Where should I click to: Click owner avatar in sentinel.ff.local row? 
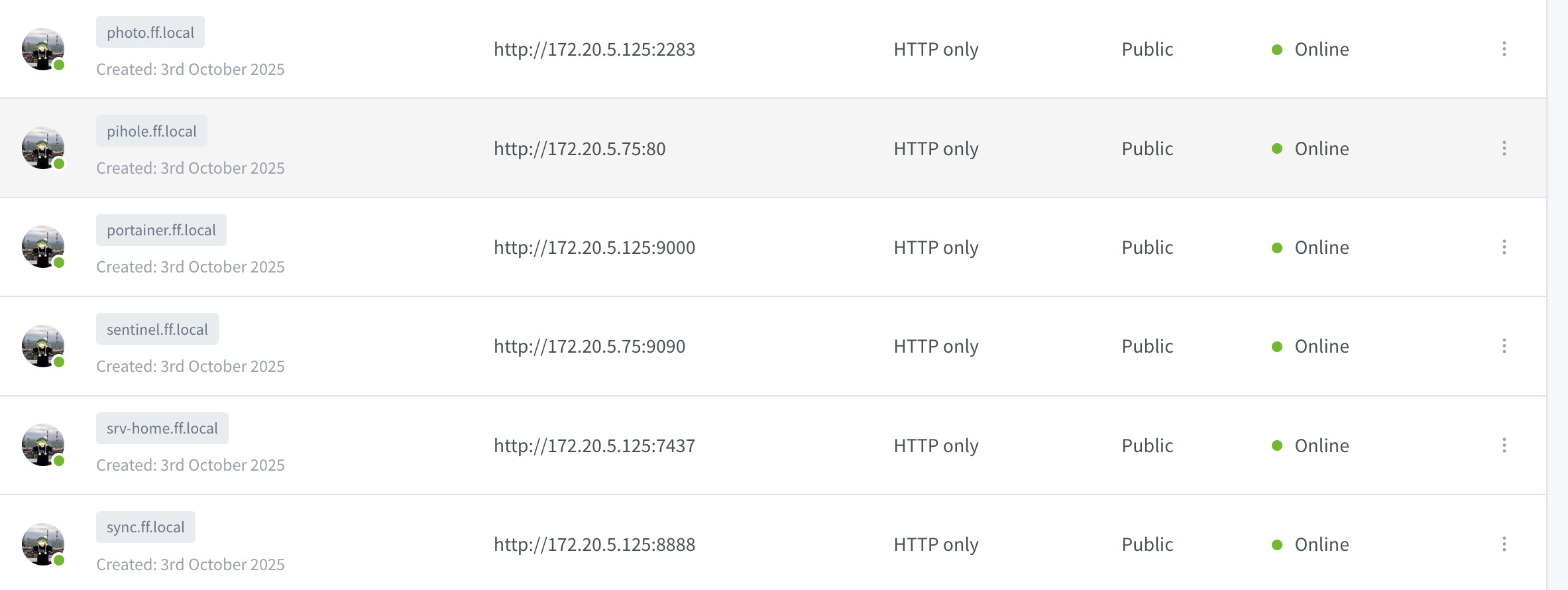coord(43,346)
